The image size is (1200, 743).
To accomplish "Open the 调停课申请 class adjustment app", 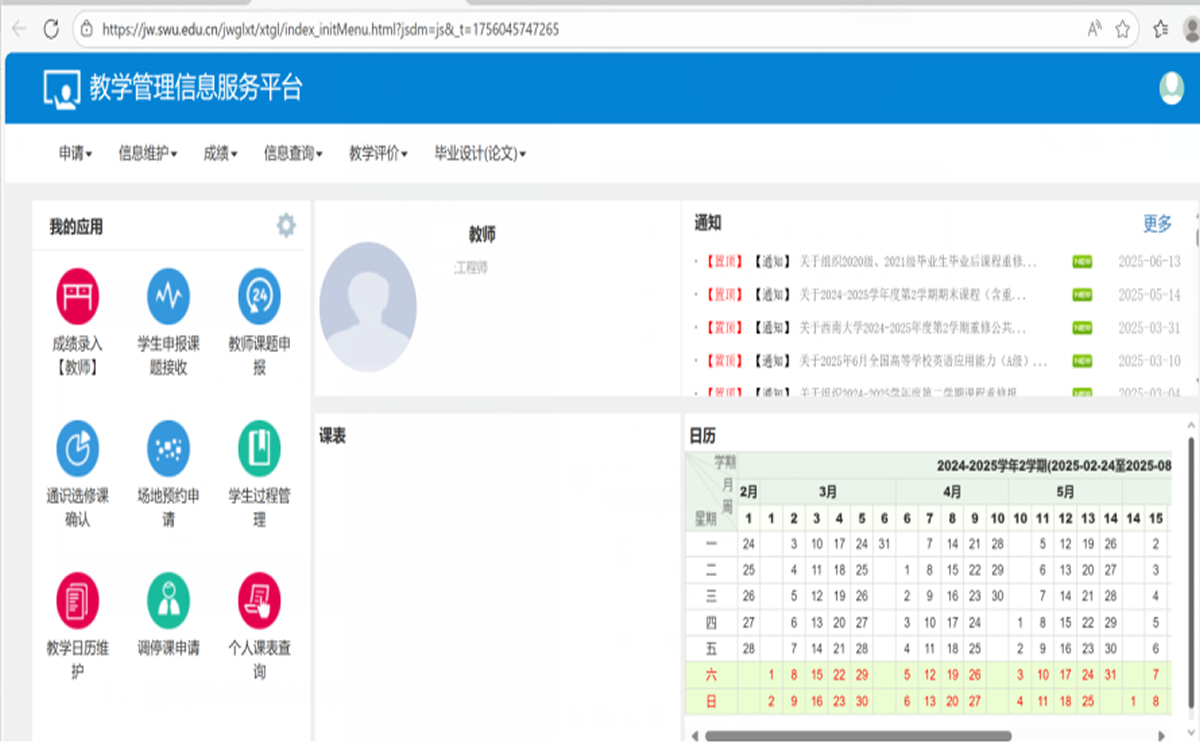I will (x=168, y=600).
